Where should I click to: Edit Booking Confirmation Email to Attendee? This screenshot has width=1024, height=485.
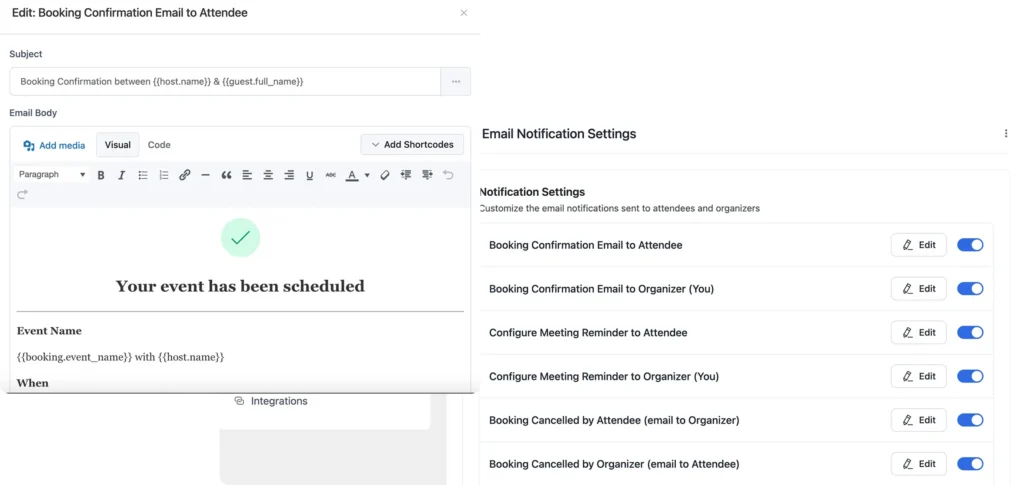point(918,245)
